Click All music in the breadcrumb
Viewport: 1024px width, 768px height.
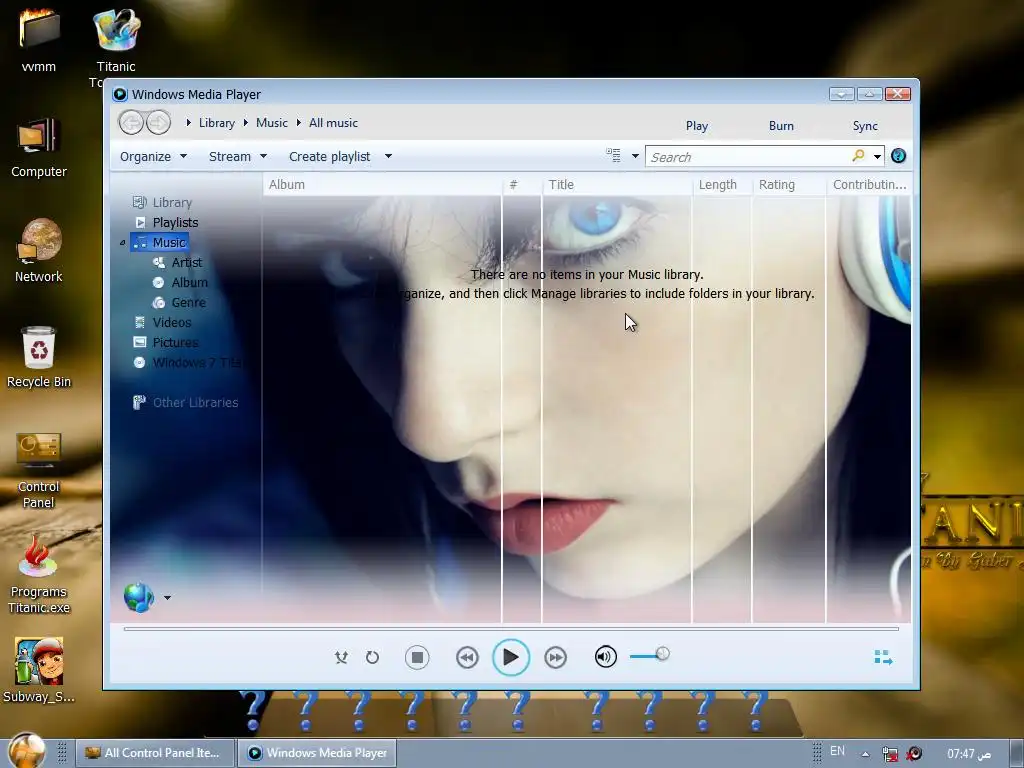click(x=333, y=123)
